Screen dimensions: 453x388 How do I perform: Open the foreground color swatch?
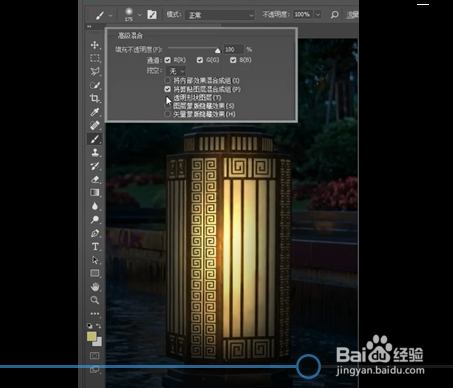(91, 336)
